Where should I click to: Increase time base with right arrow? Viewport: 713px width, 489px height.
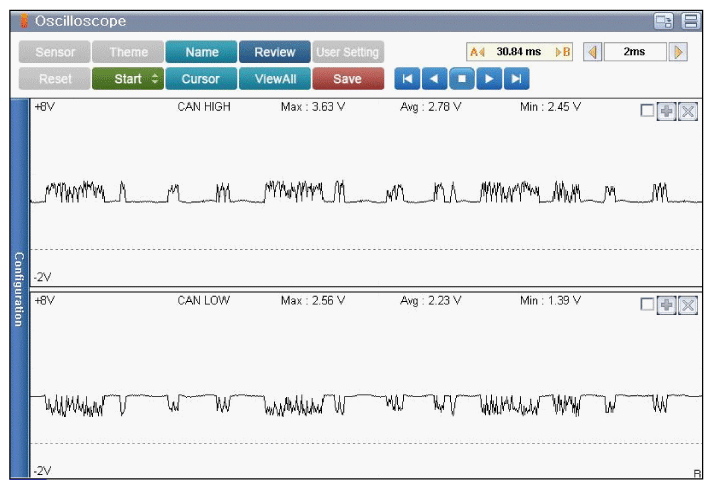tap(679, 52)
